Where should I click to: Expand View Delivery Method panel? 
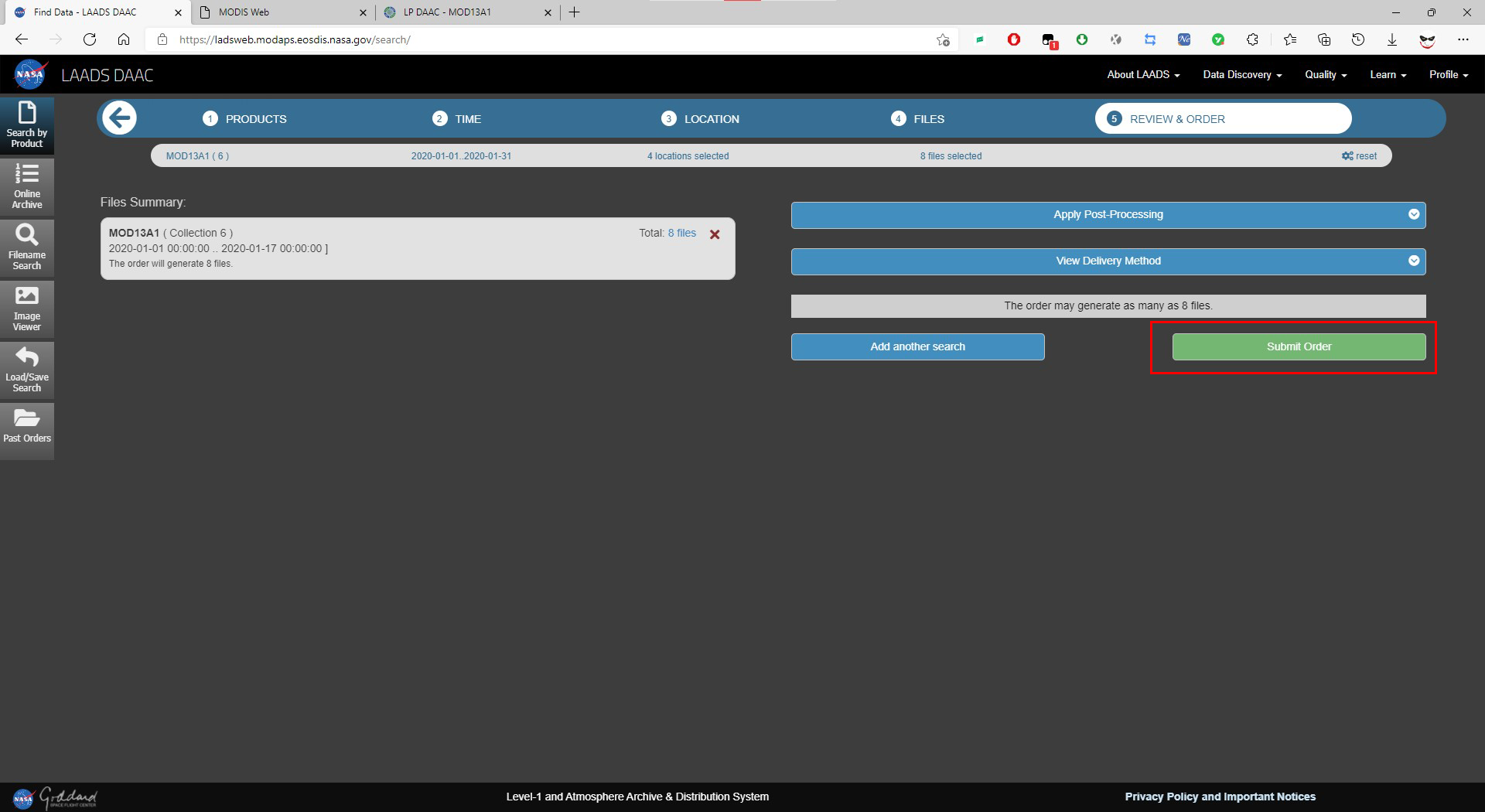1108,261
